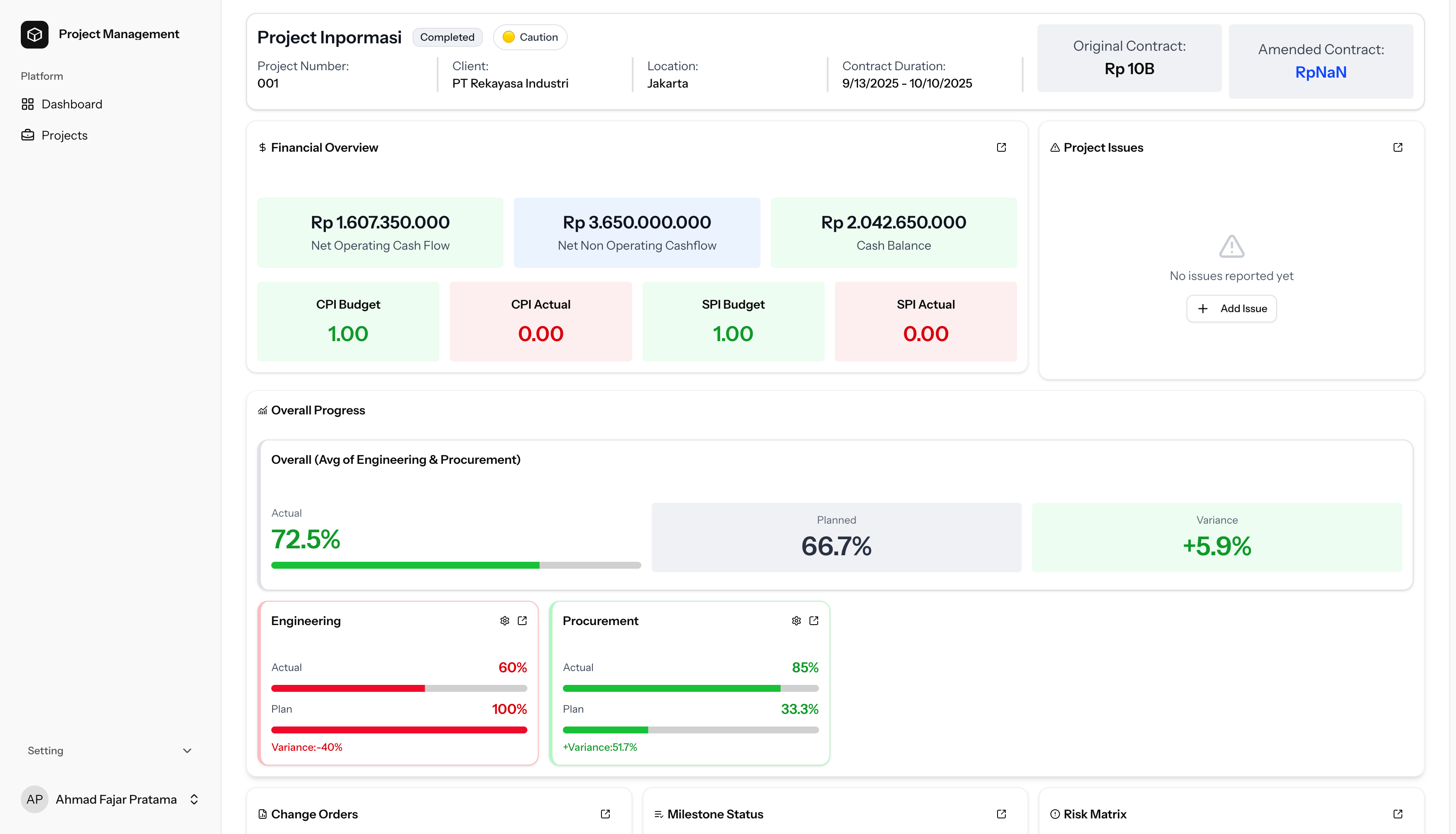This screenshot has width=1456, height=834.
Task: Click the RpNaN amended contract link
Action: click(x=1320, y=72)
